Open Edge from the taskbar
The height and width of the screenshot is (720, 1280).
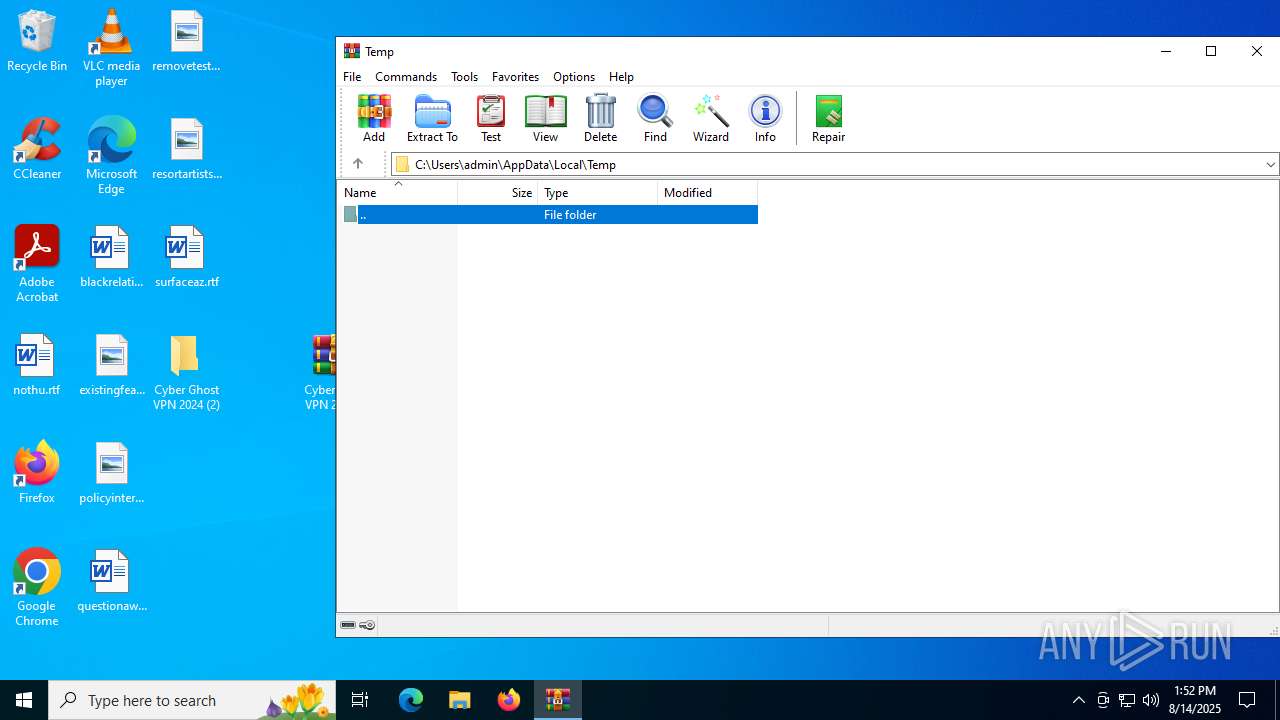pyautogui.click(x=411, y=700)
